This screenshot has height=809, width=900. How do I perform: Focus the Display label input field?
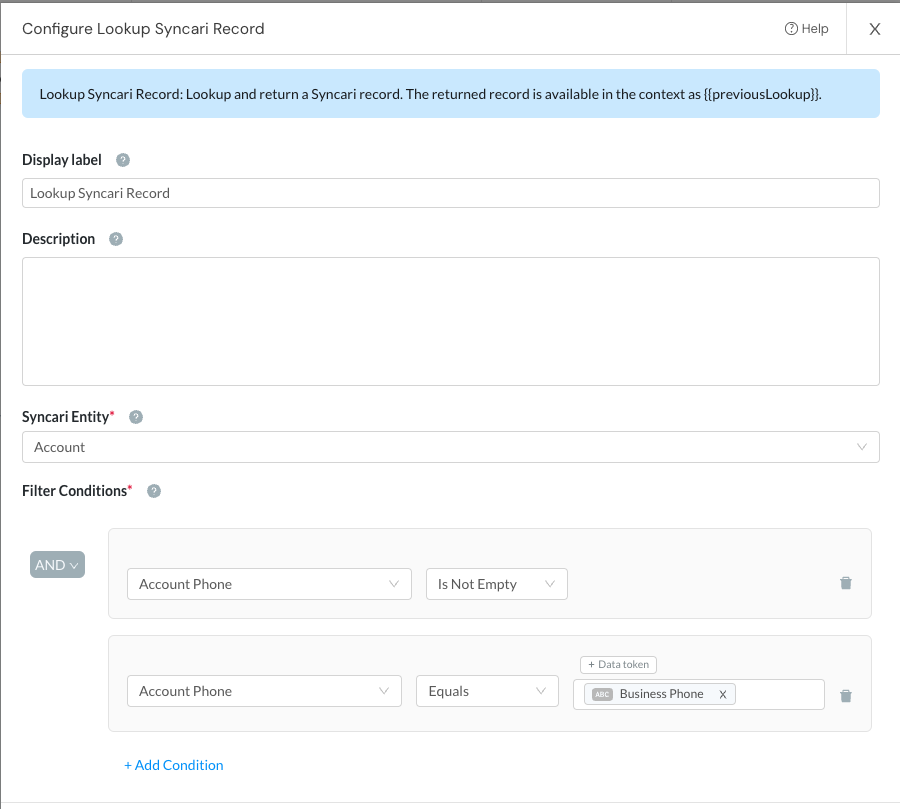(451, 193)
